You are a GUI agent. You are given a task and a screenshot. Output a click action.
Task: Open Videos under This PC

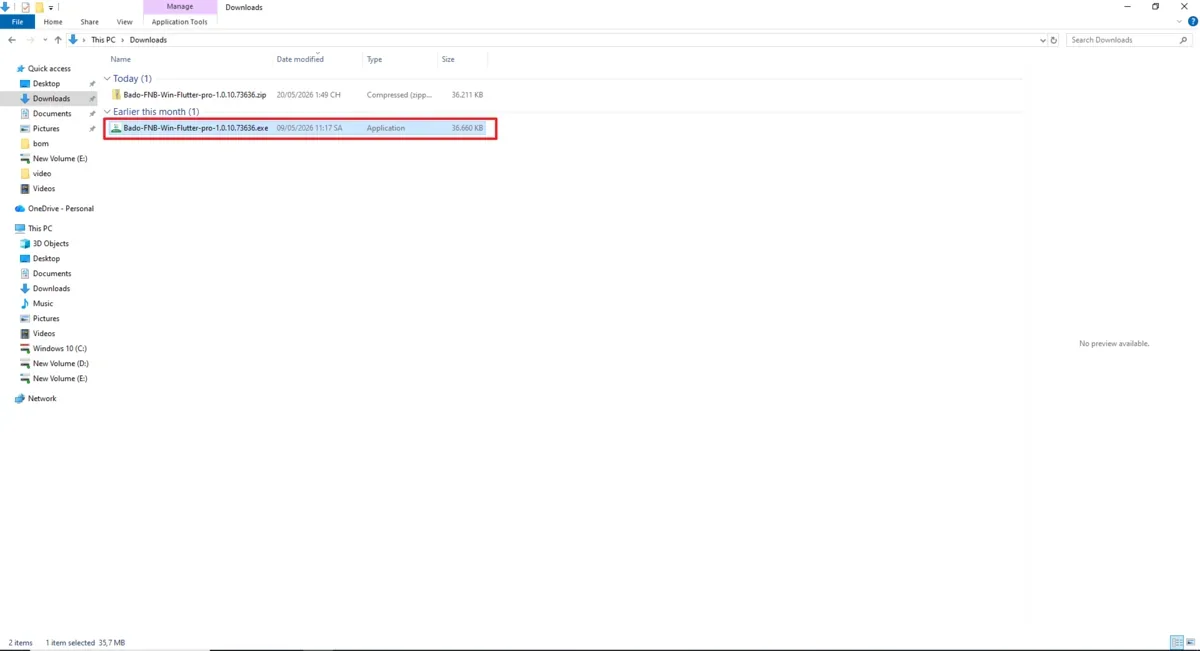(x=44, y=333)
